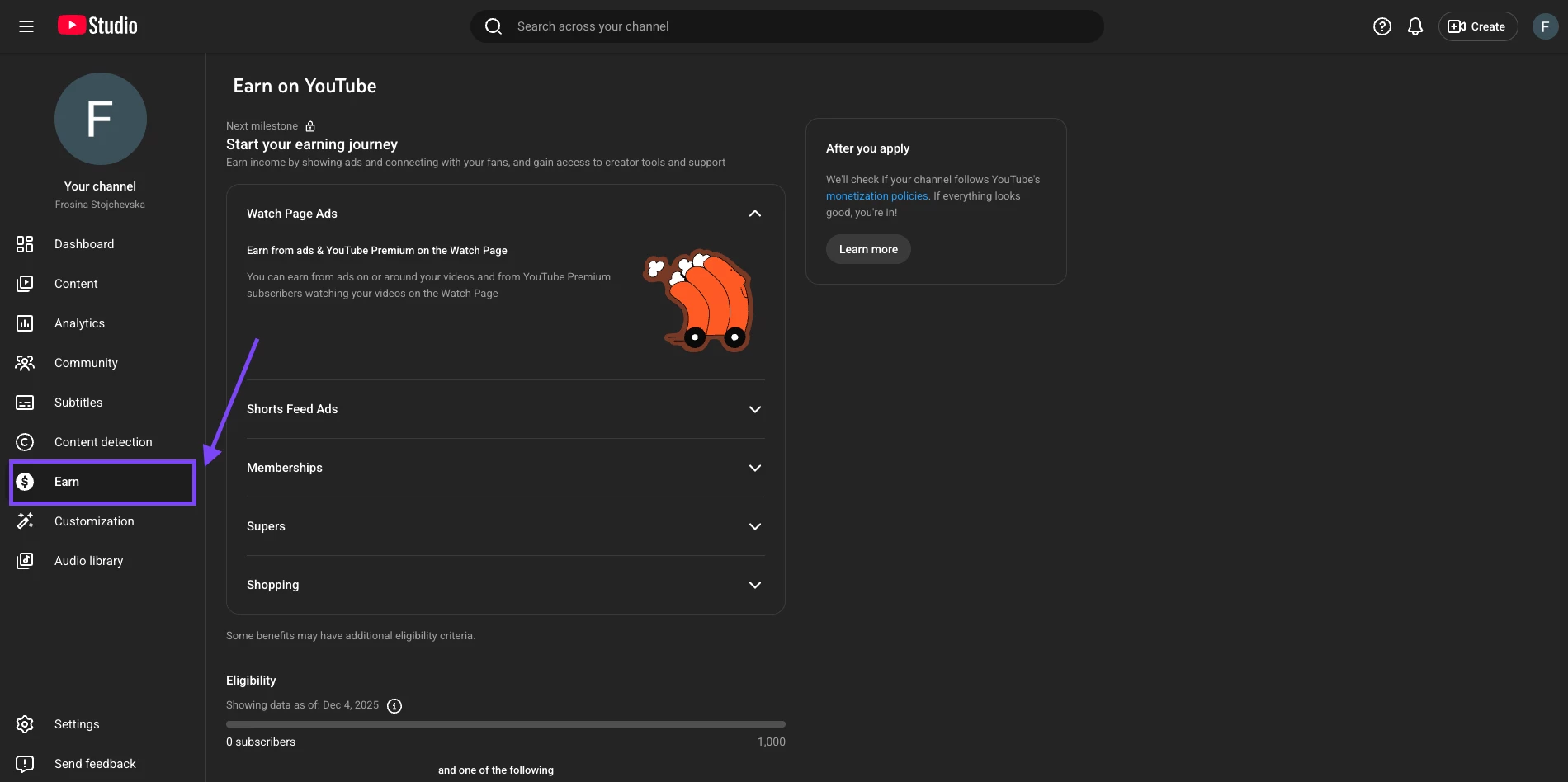Screen dimensions: 1568x782
Task: Open Analytics from sidebar icon
Action: pyautogui.click(x=25, y=323)
